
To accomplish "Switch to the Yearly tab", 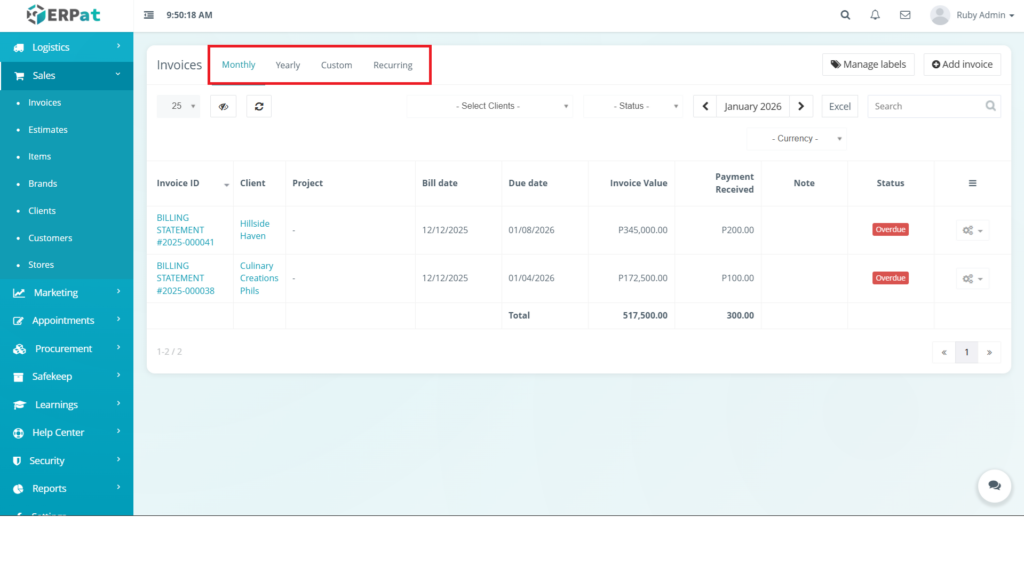I will coord(288,65).
